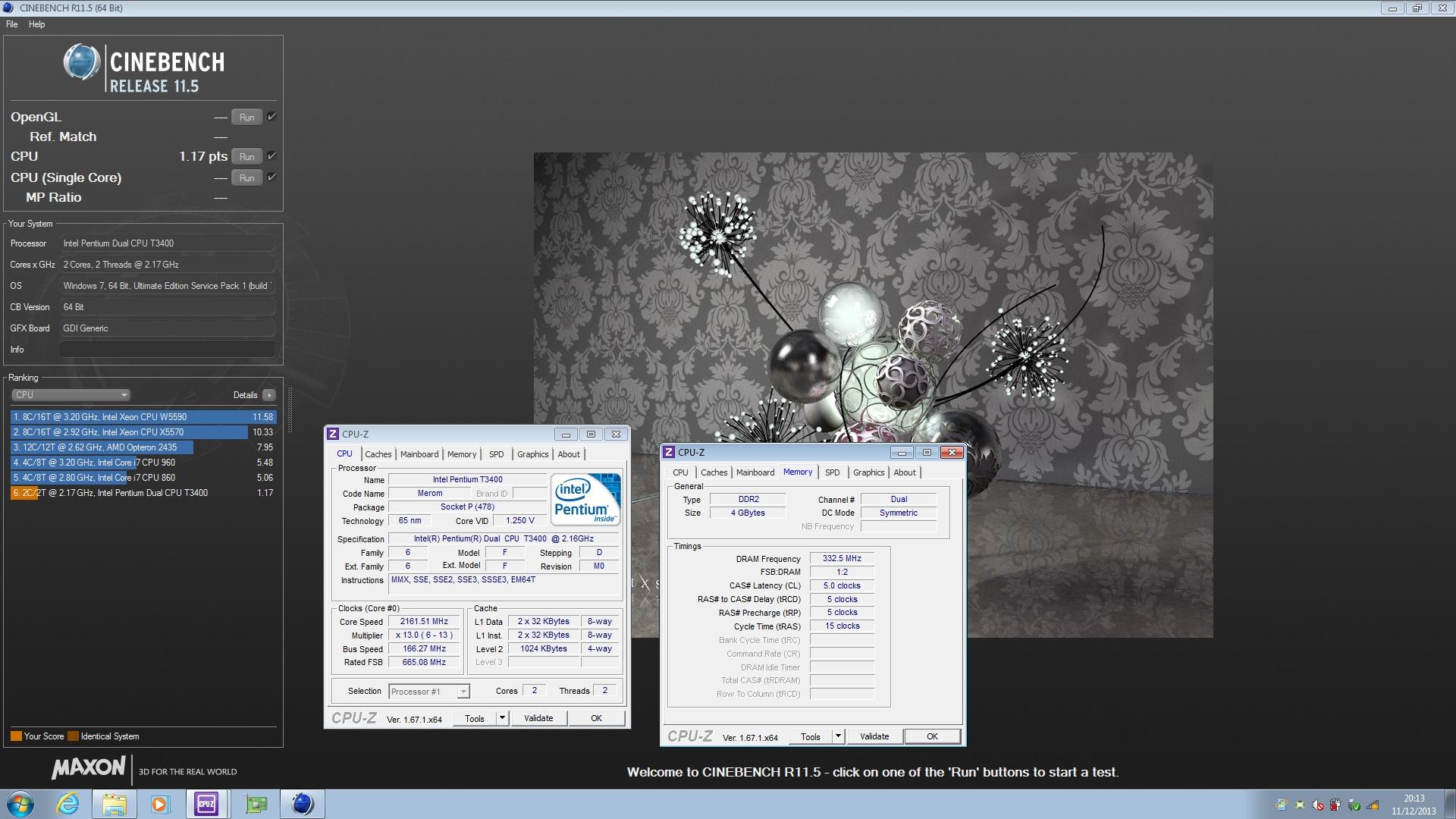
Task: Click Tools button in CPU-Z Memory window
Action: pos(811,736)
